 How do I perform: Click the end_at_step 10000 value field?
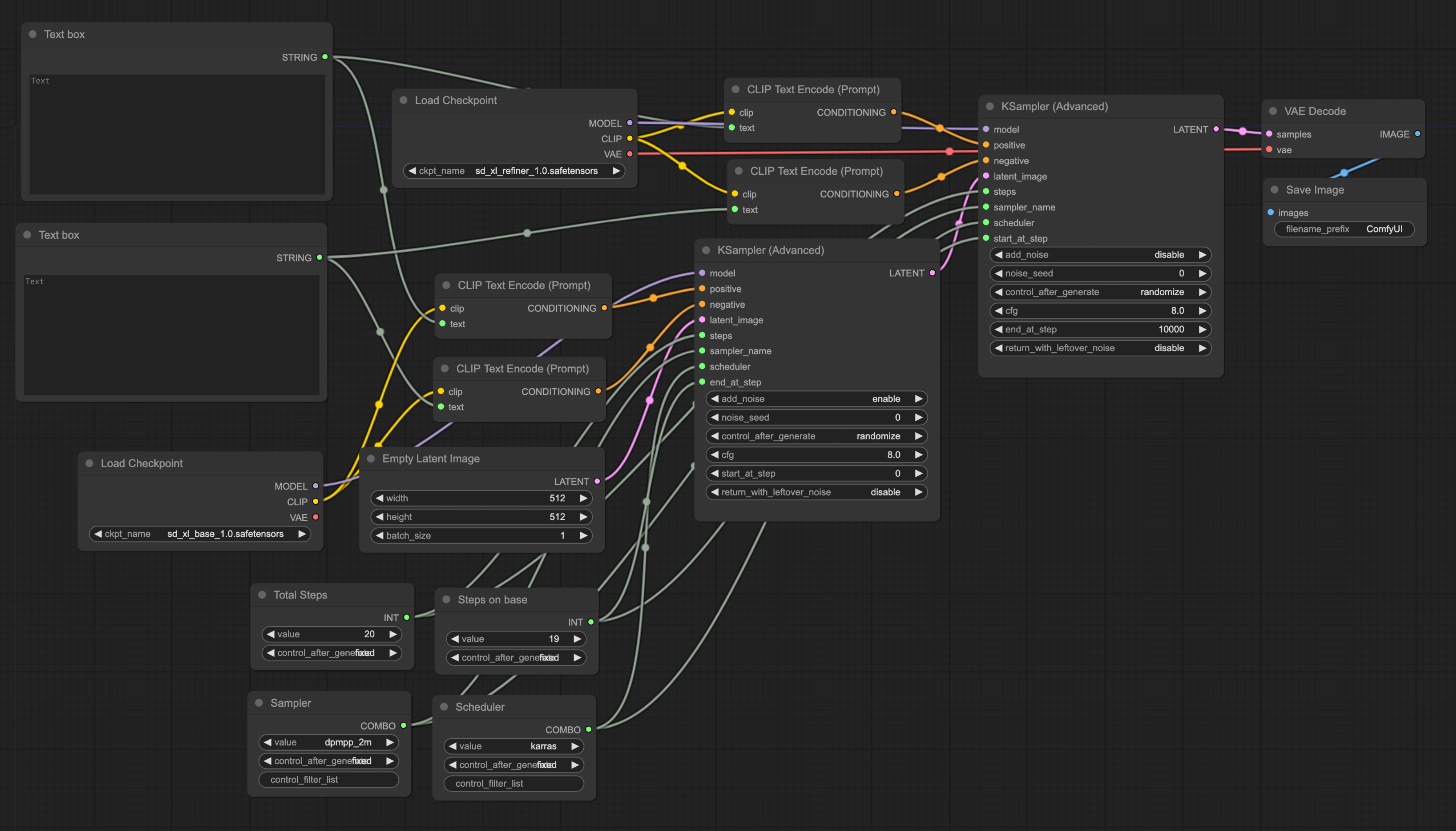[x=1100, y=329]
